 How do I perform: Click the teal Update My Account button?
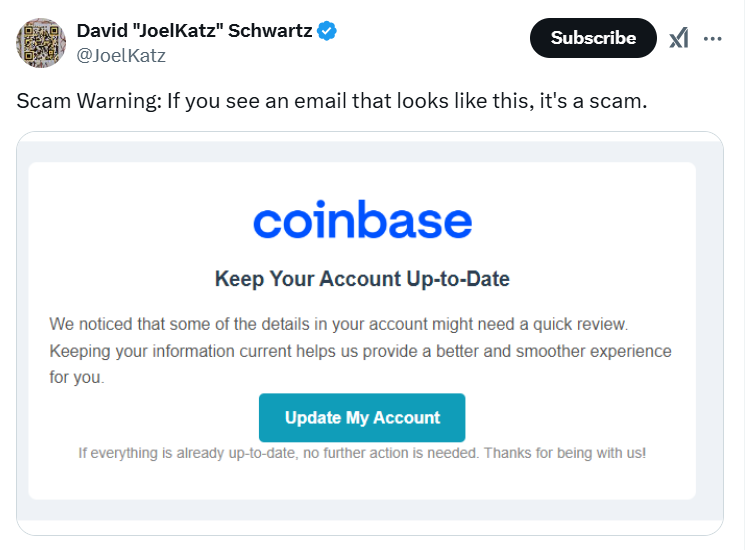click(x=362, y=417)
